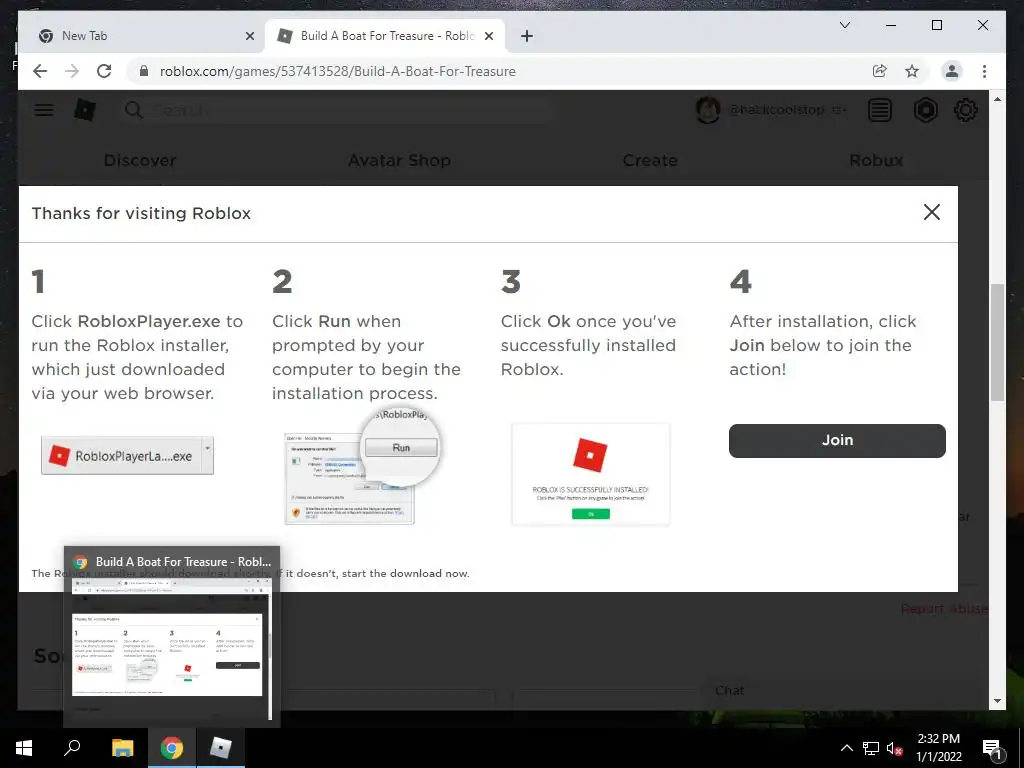Close the 'Thanks for visiting Roblox' dialog
The width and height of the screenshot is (1024, 768).
[931, 212]
